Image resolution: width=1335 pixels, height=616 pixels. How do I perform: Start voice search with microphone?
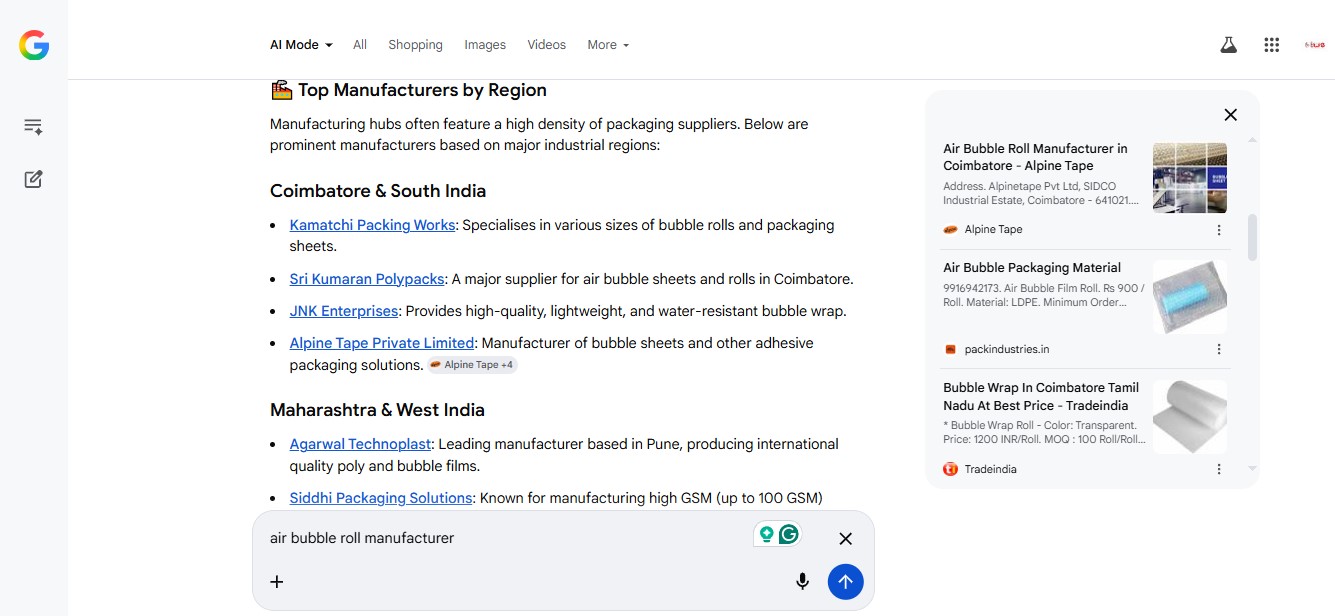[x=802, y=582]
